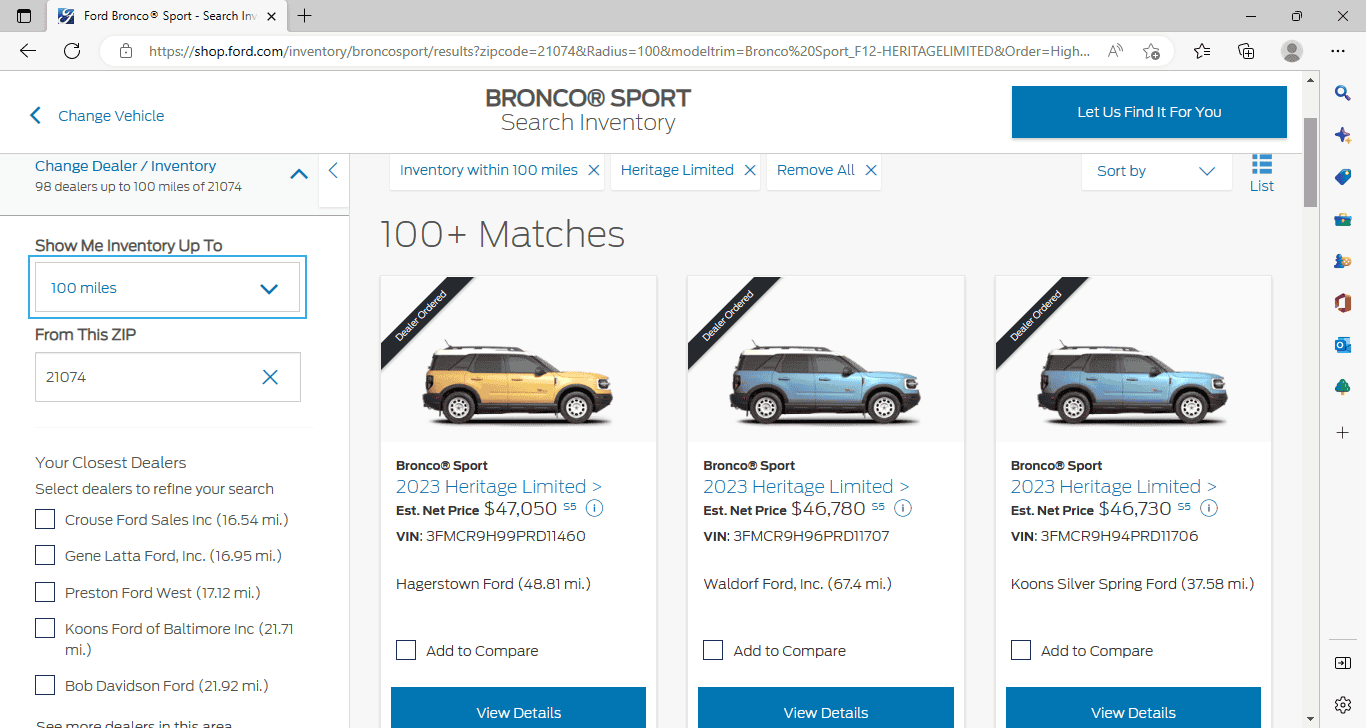This screenshot has height=728, width=1366.
Task: Expand the Sort by dropdown
Action: 1155,171
